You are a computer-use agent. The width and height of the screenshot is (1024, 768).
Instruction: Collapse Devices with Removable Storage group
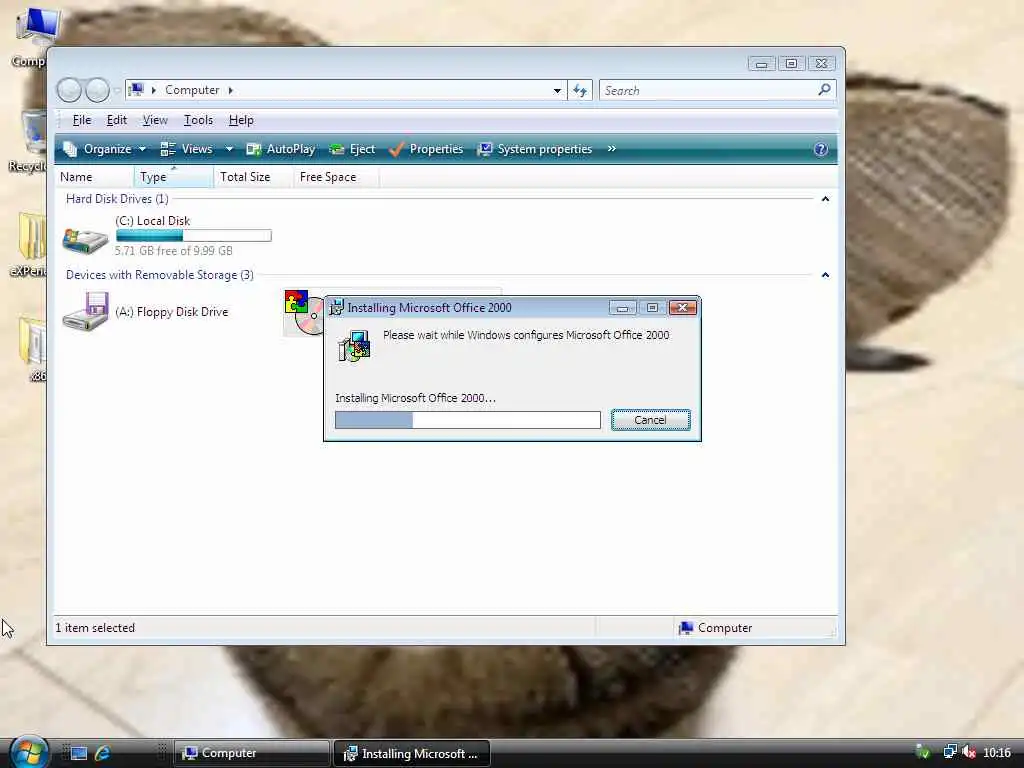click(x=825, y=275)
